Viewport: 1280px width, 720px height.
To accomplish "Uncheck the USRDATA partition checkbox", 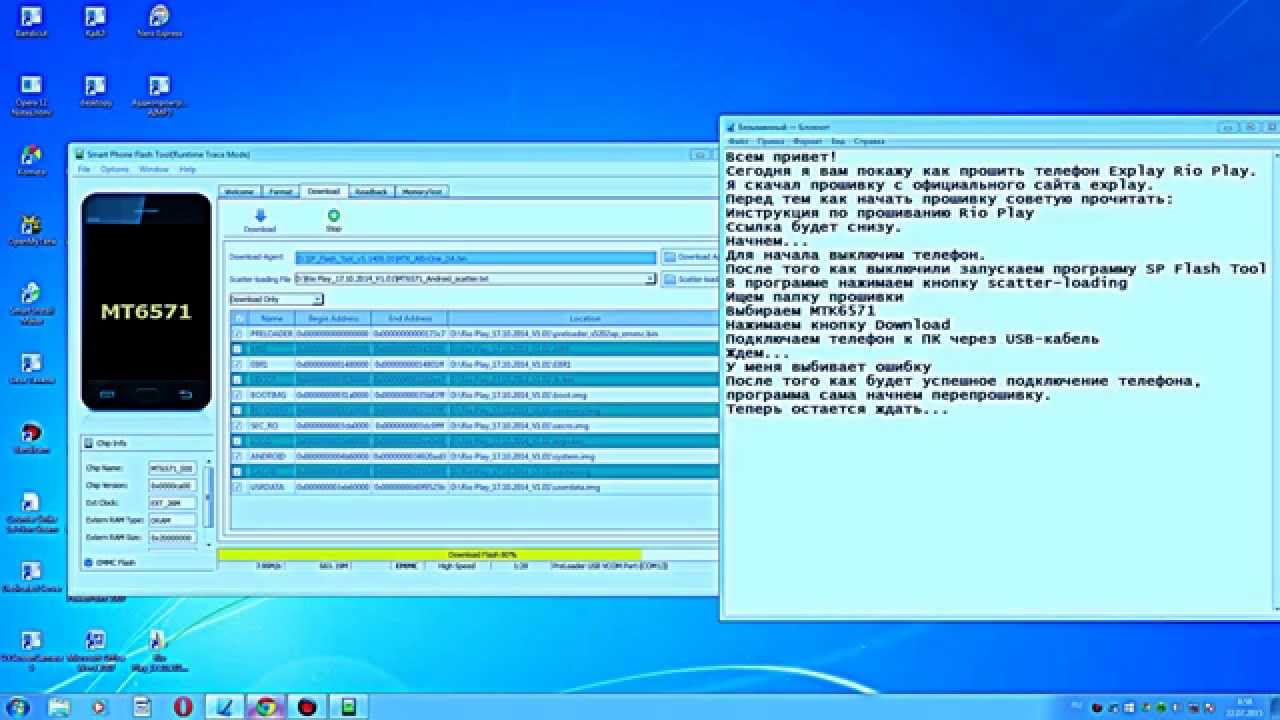I will coord(237,487).
